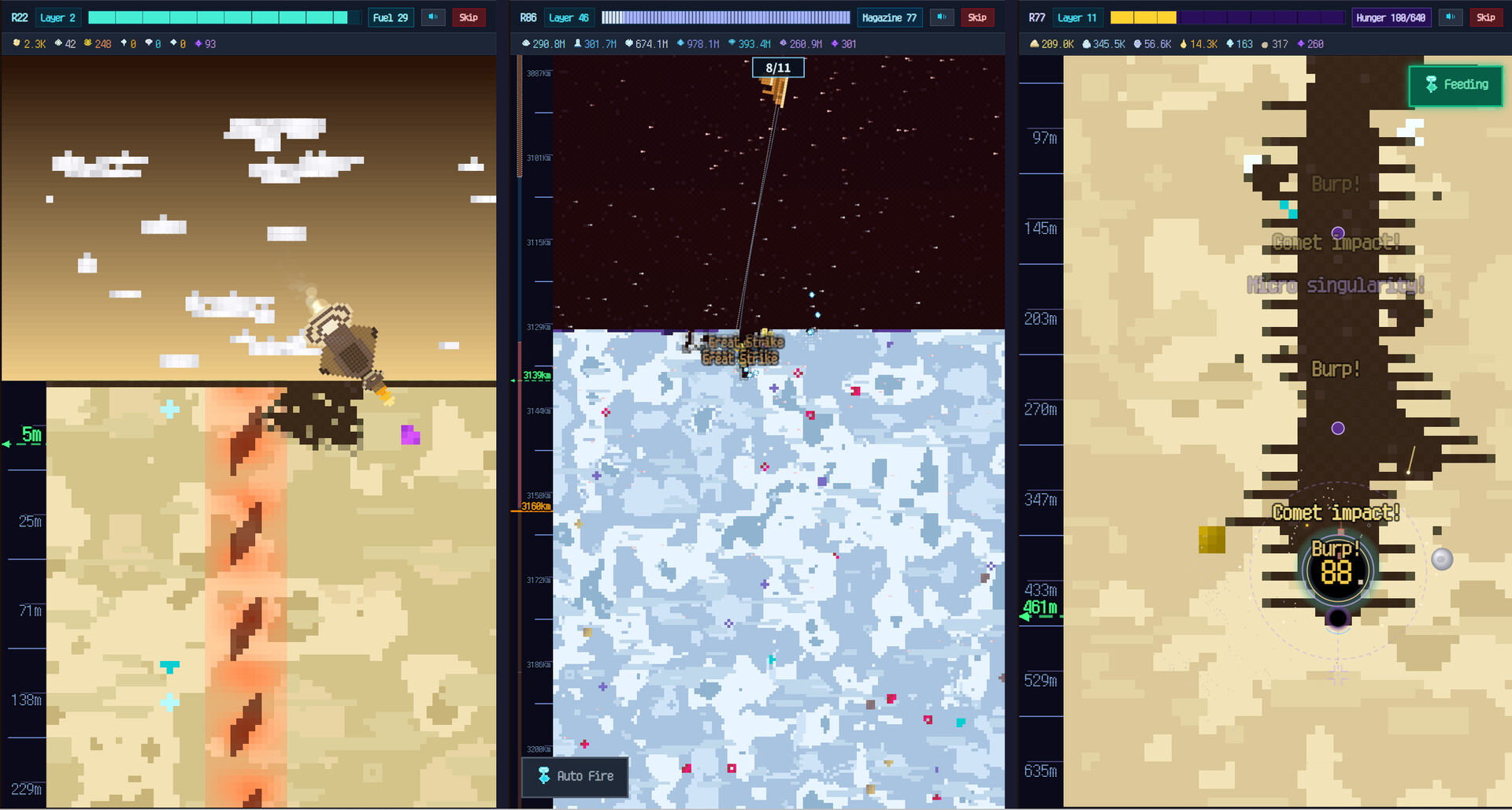Click the gray orb beside the 88 orb

[x=1442, y=559]
